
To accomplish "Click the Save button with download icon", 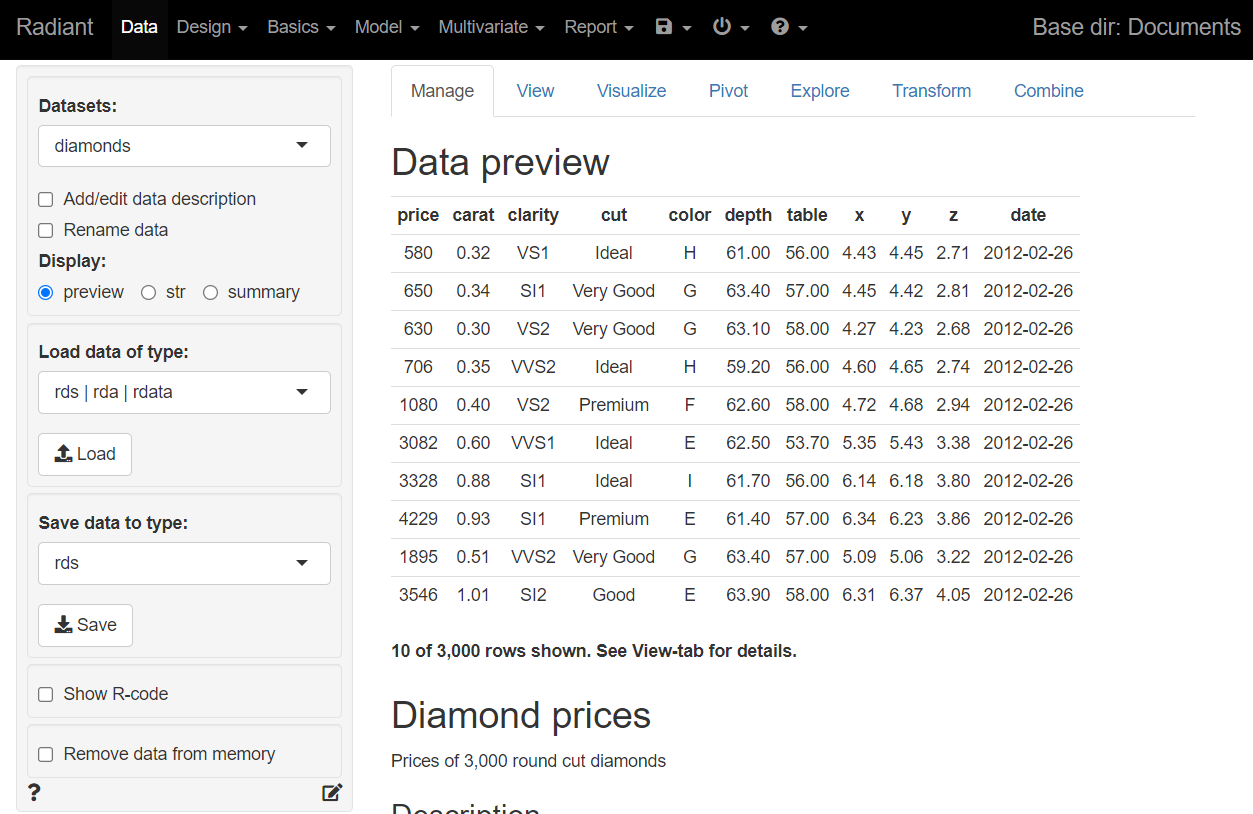I will (x=85, y=625).
